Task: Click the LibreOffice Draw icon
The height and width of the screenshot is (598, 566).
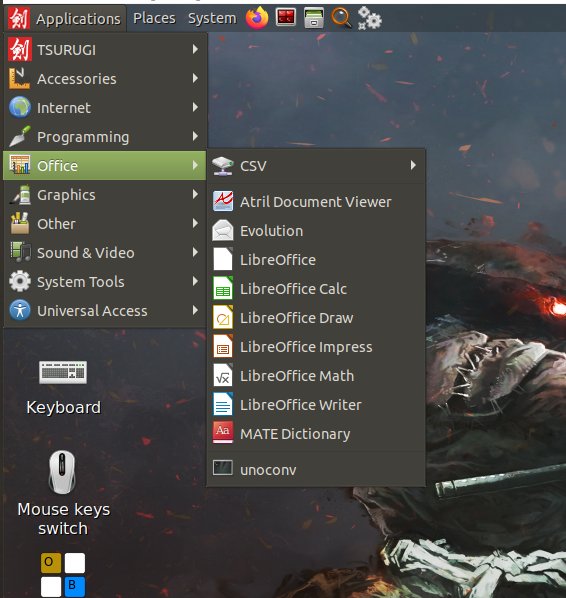Action: [223, 317]
